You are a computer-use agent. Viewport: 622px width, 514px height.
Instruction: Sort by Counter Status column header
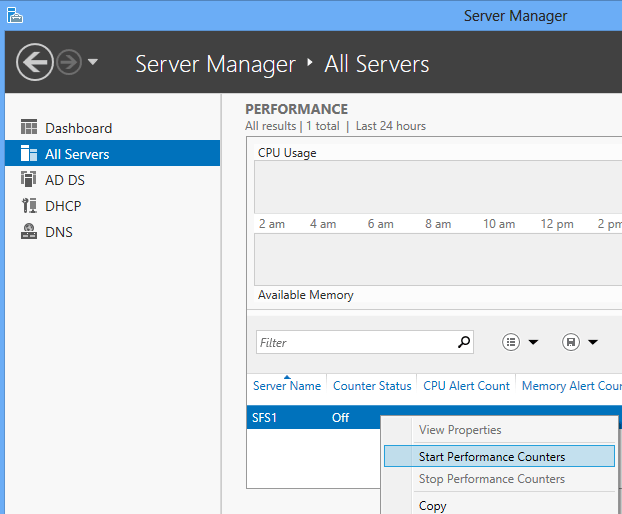(x=372, y=386)
